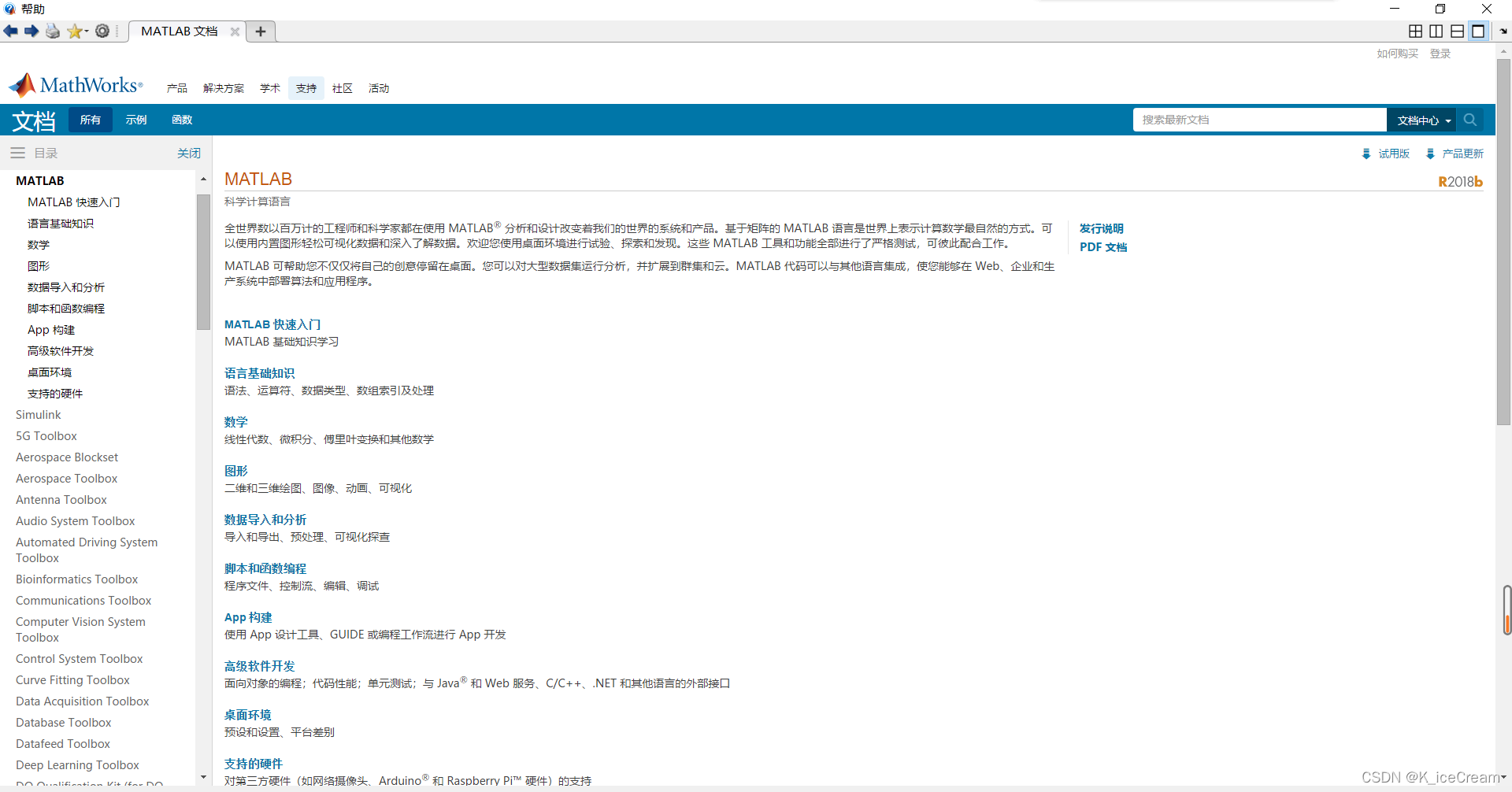Select the 示例 documentation tab
The image size is (1512, 792).
(136, 120)
